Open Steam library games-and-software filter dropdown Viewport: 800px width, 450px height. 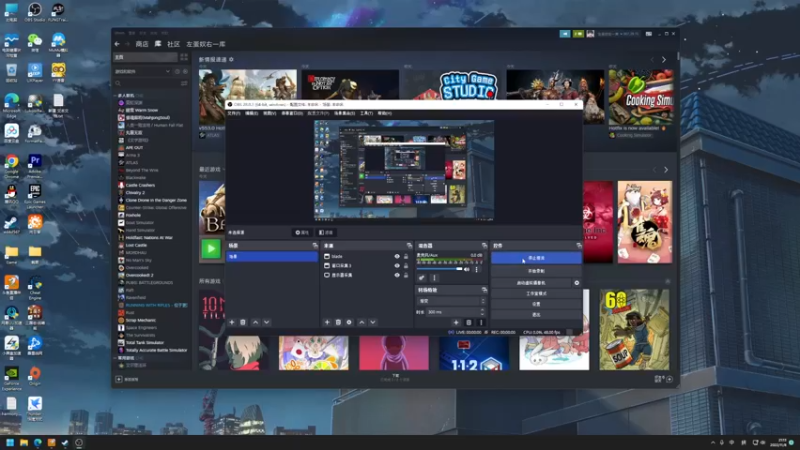(142, 71)
